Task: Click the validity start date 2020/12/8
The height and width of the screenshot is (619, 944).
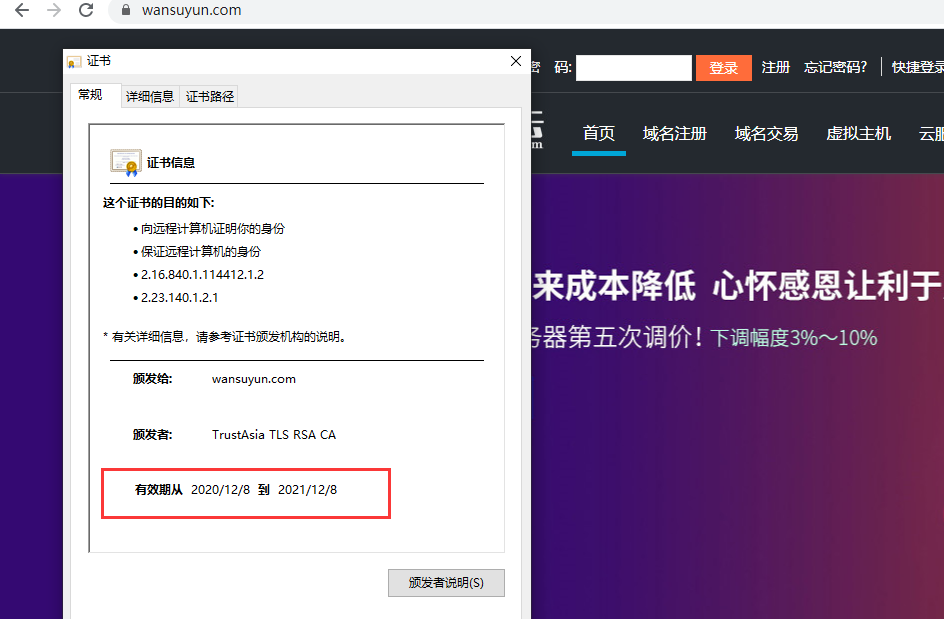Action: [220, 490]
